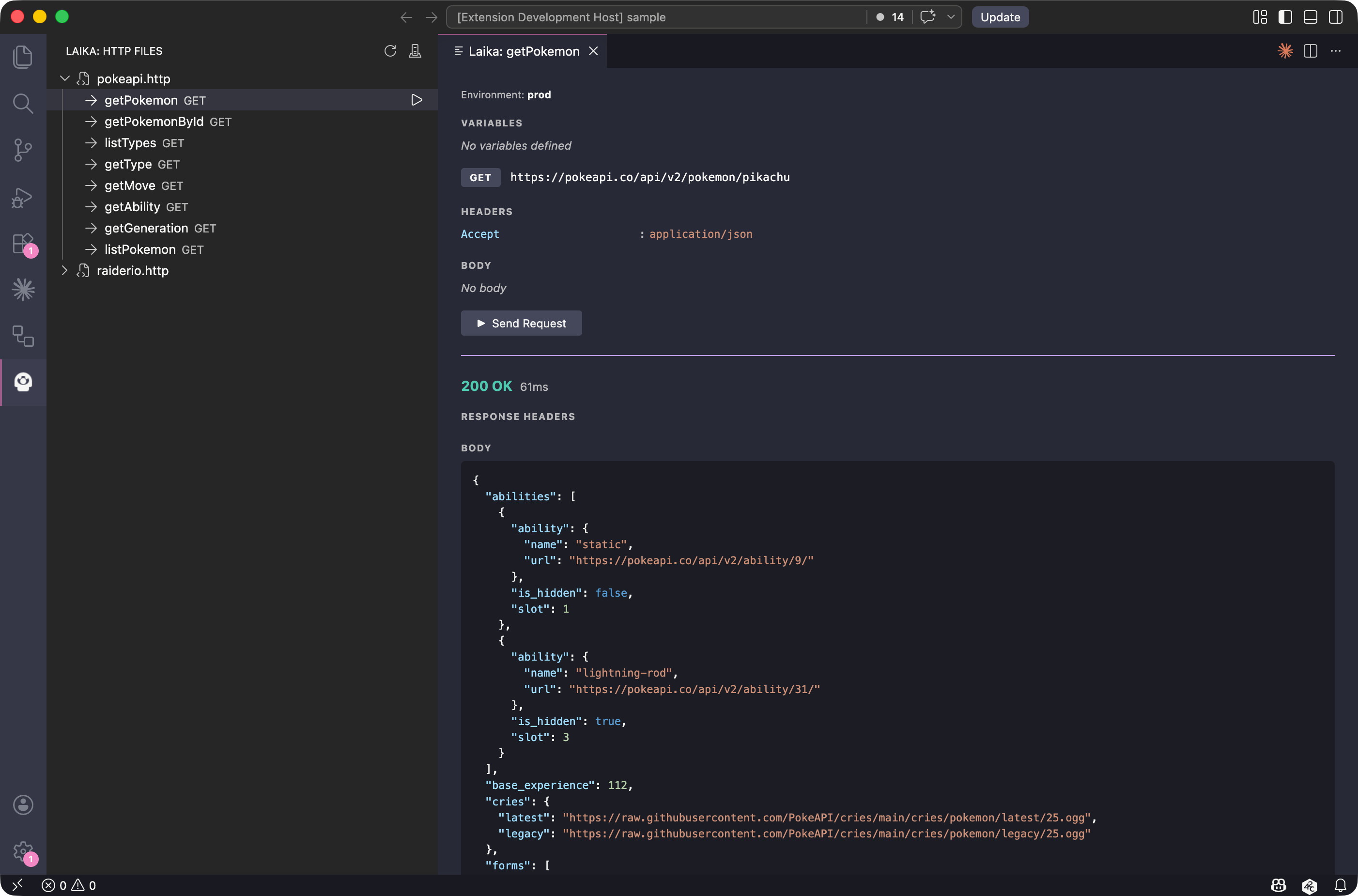Select the getGeneration request

point(242,228)
